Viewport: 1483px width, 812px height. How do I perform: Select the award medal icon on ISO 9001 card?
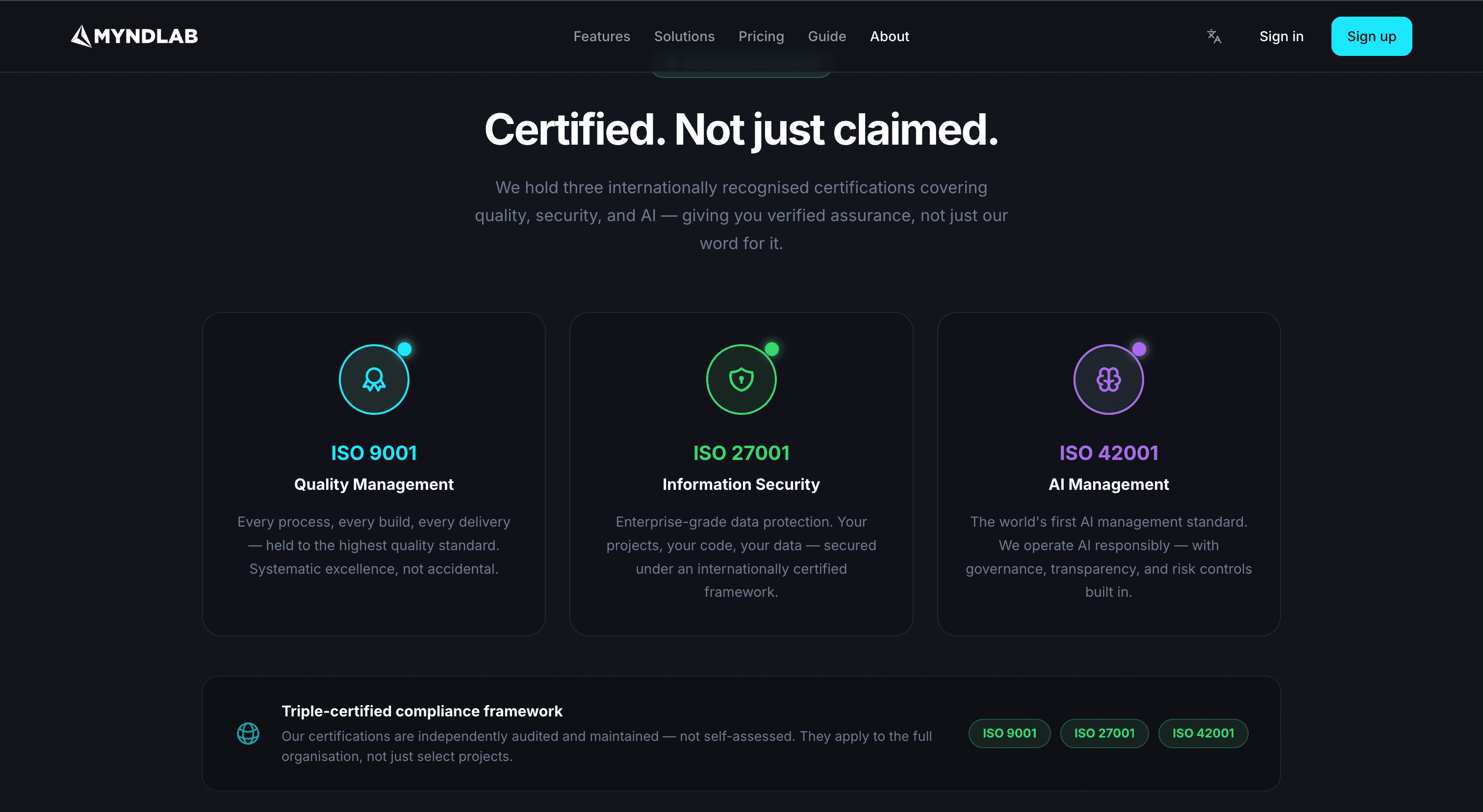pyautogui.click(x=374, y=379)
